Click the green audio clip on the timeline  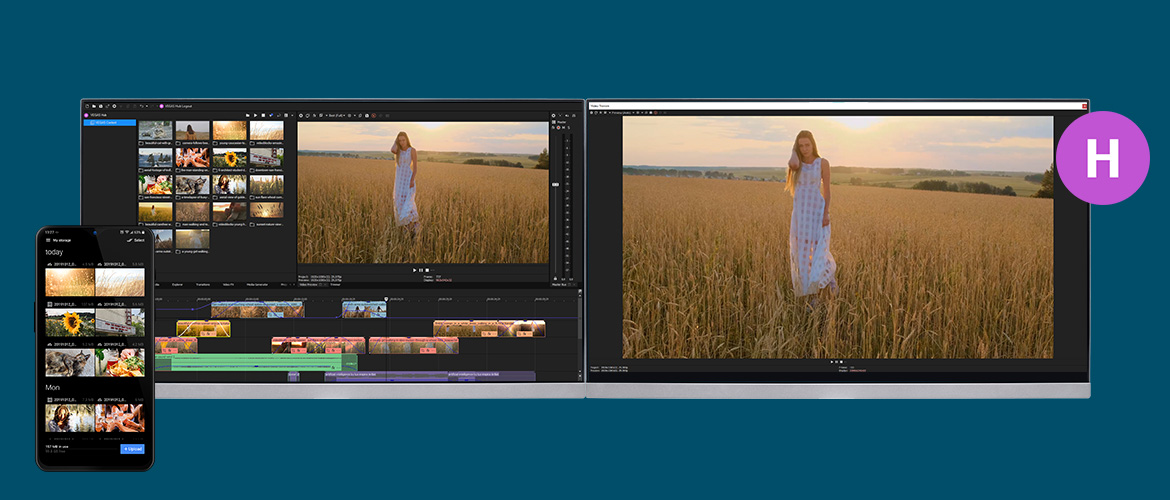[x=255, y=362]
